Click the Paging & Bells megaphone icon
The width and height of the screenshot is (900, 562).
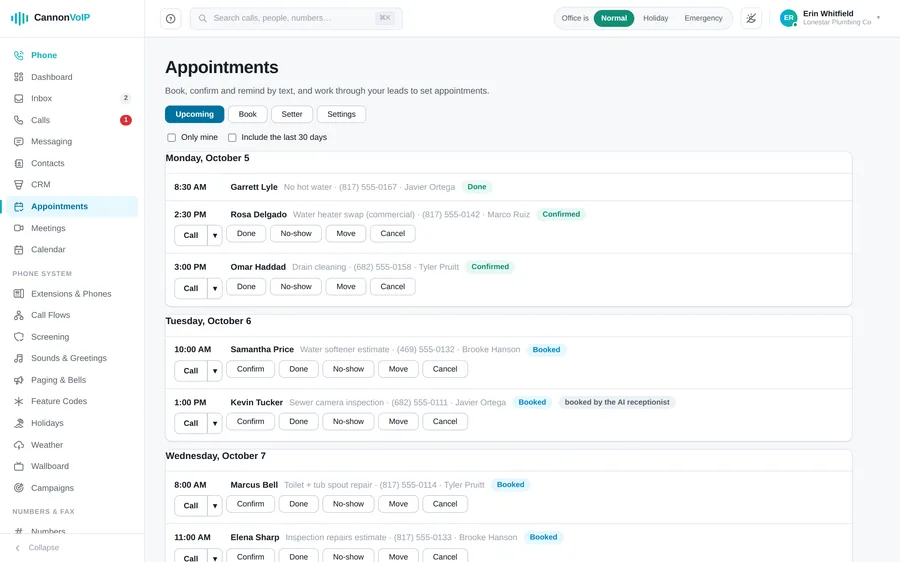coord(19,380)
